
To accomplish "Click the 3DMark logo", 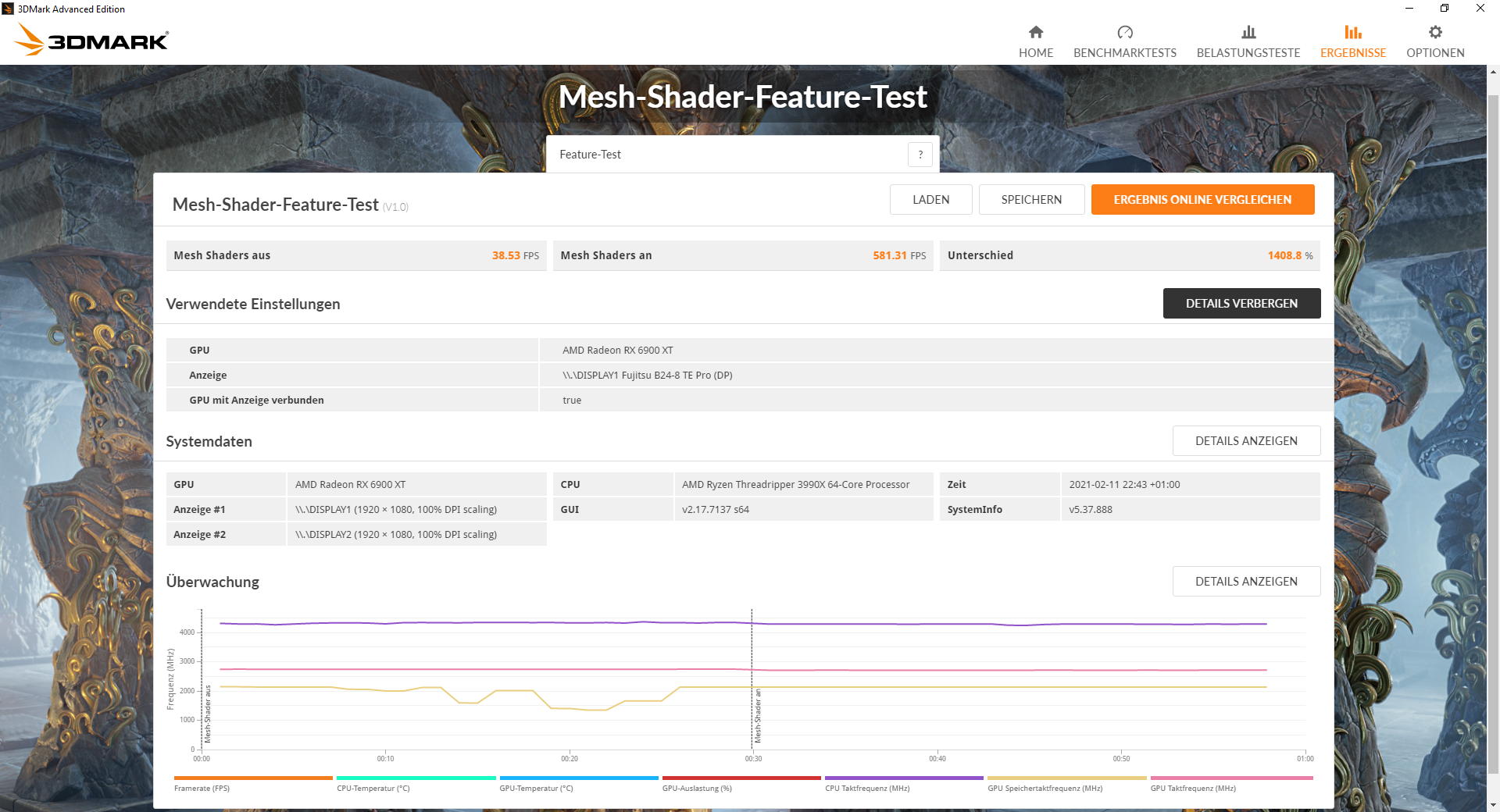I will 92,40.
